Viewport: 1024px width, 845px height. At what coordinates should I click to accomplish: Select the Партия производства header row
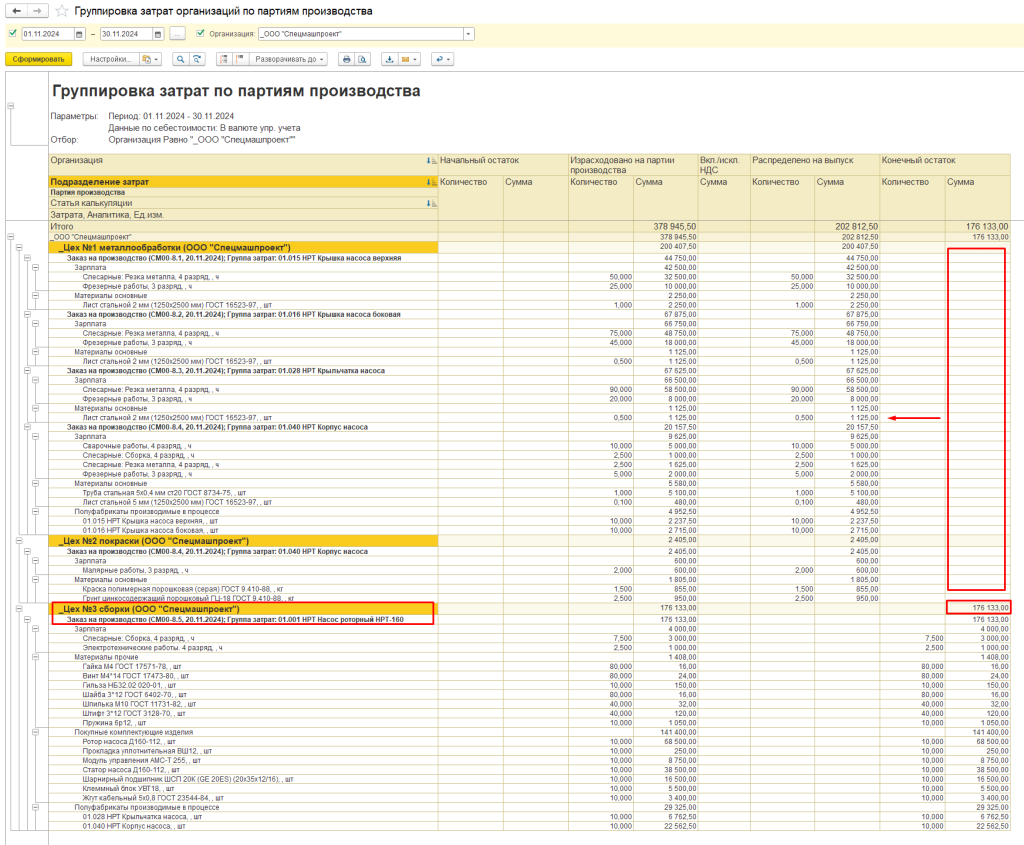[244, 193]
